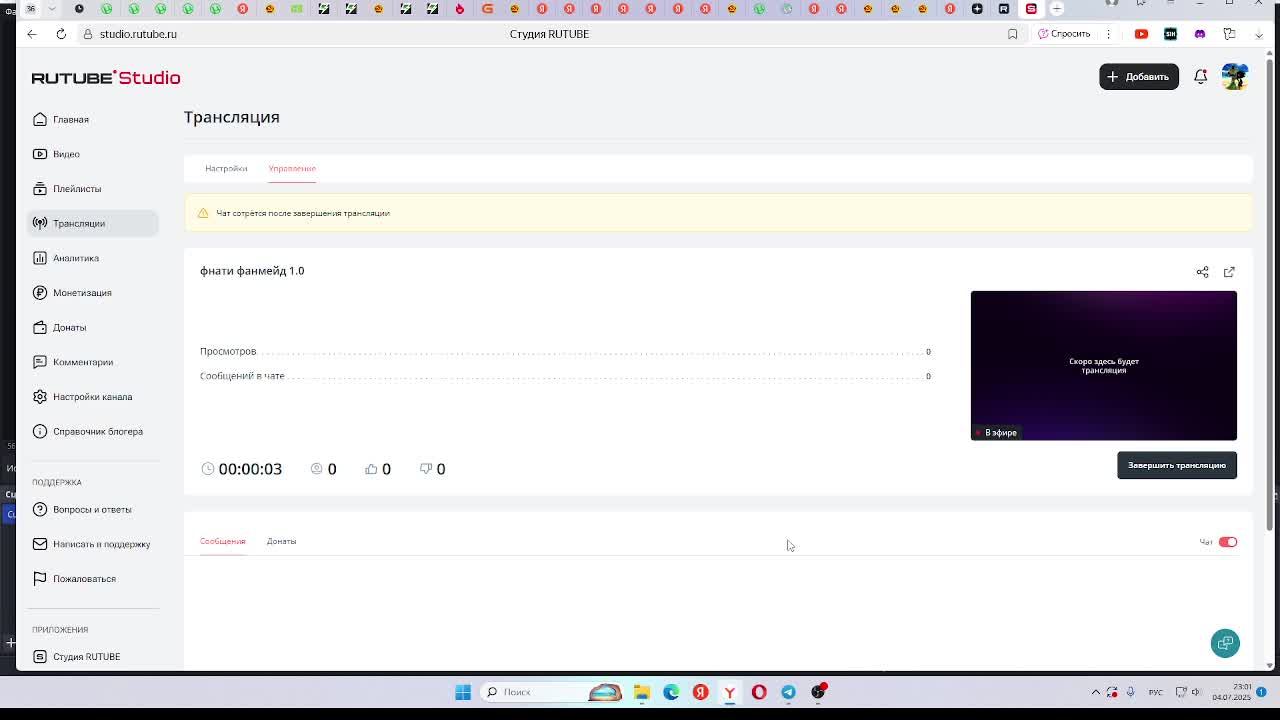
Task: Switch to the Сообщения tab
Action: [x=222, y=541]
